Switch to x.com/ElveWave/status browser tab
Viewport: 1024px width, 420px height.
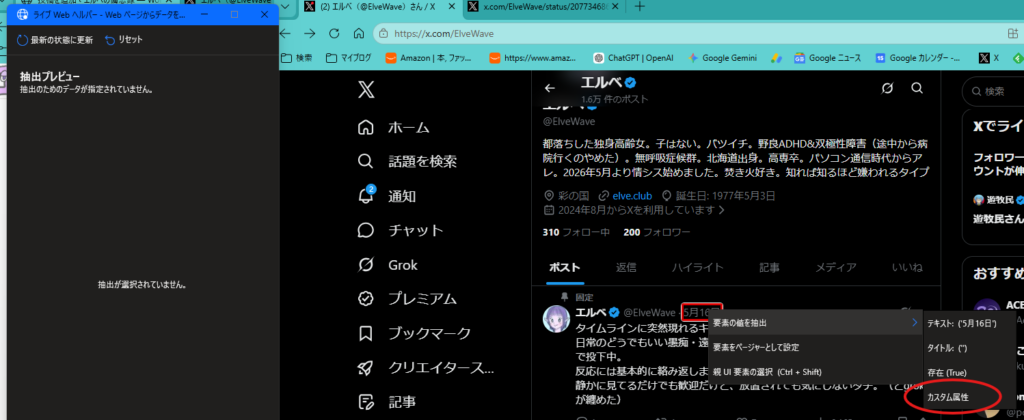[x=545, y=7]
